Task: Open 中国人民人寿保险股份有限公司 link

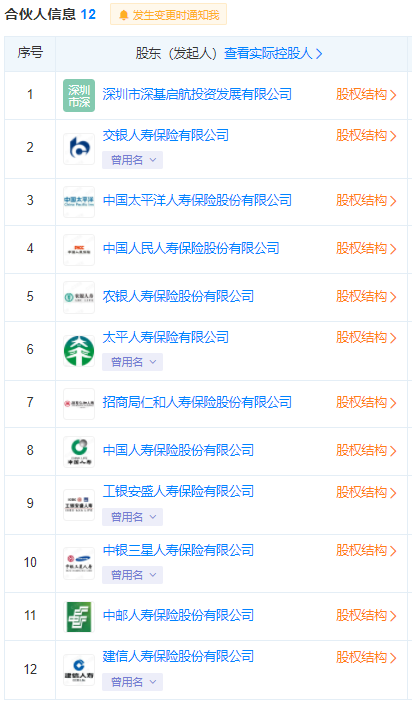Action: pos(191,248)
